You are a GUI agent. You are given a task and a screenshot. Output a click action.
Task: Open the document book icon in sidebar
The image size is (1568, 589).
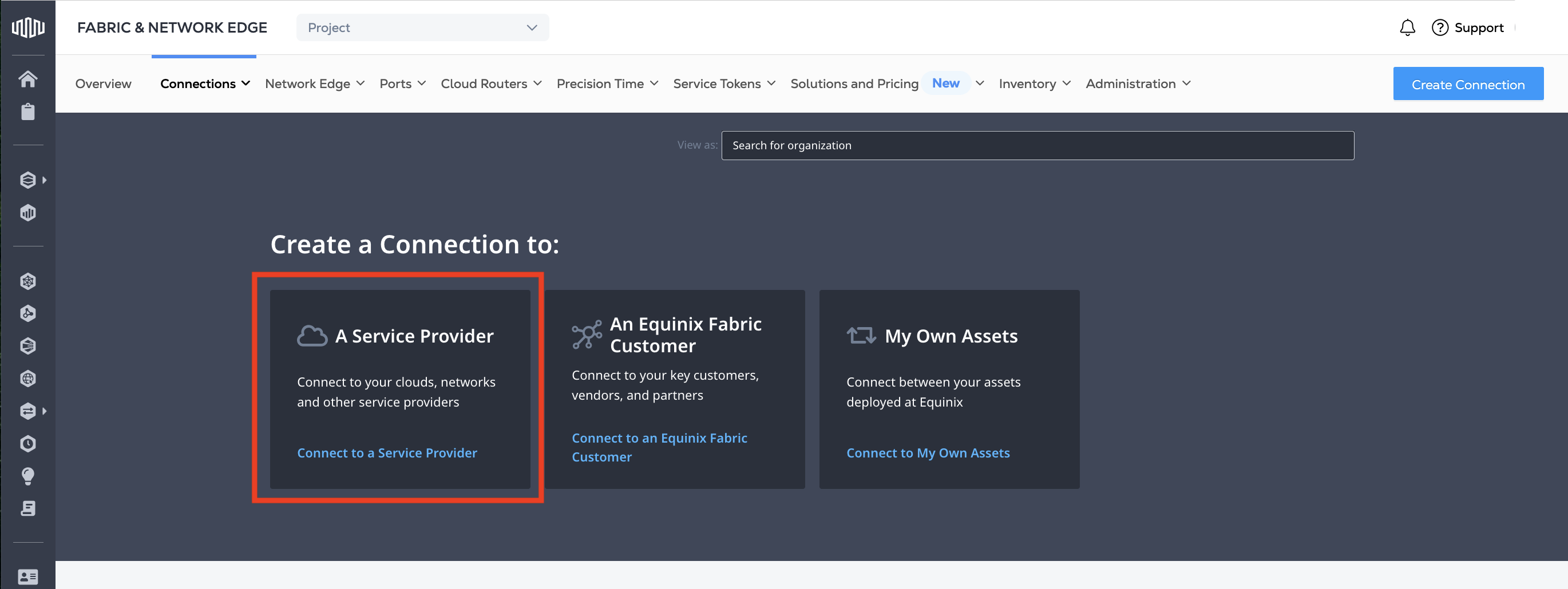point(28,508)
